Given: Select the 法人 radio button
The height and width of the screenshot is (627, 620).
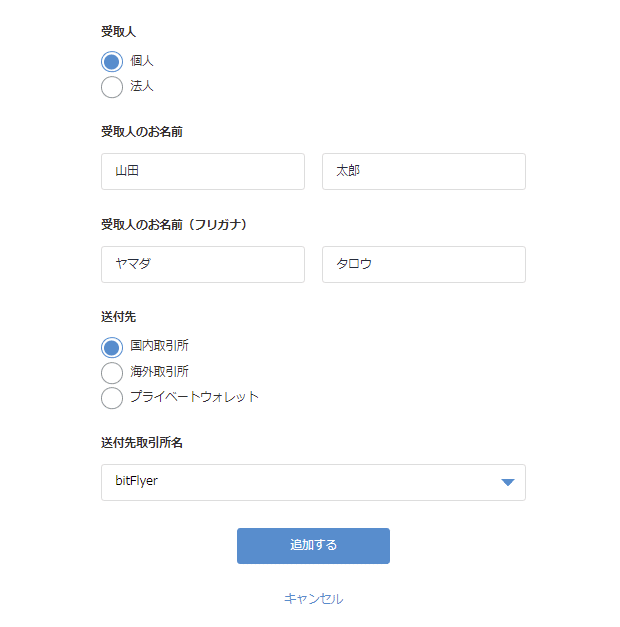Looking at the screenshot, I should pyautogui.click(x=112, y=87).
